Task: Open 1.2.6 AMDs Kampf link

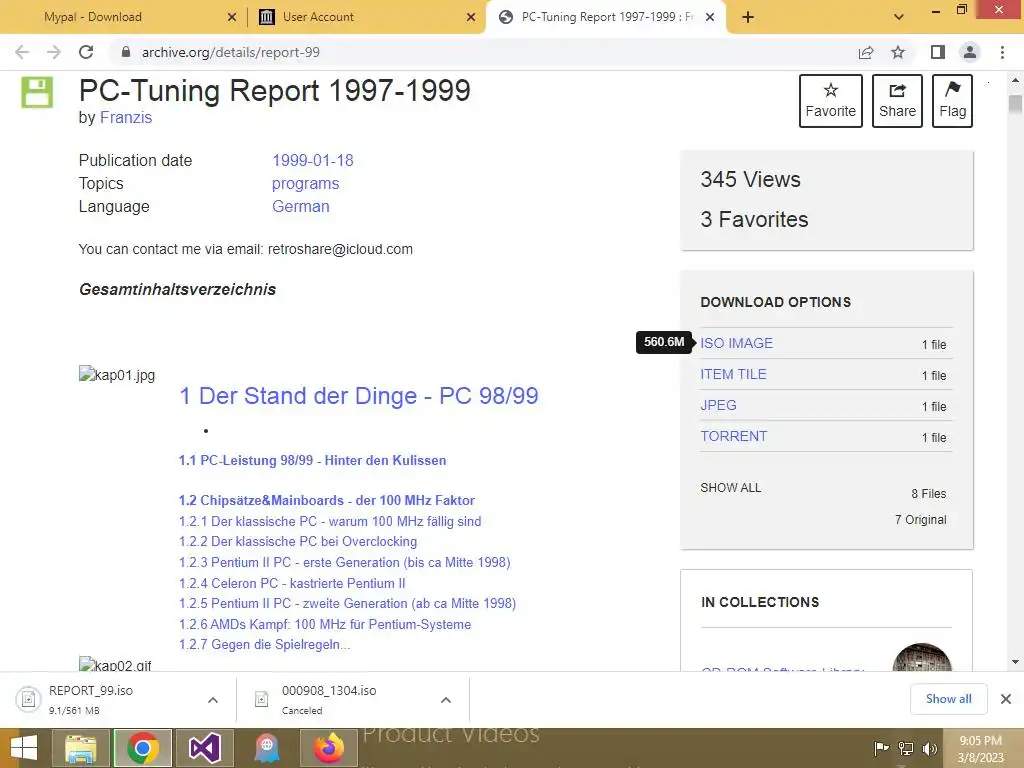Action: [325, 624]
